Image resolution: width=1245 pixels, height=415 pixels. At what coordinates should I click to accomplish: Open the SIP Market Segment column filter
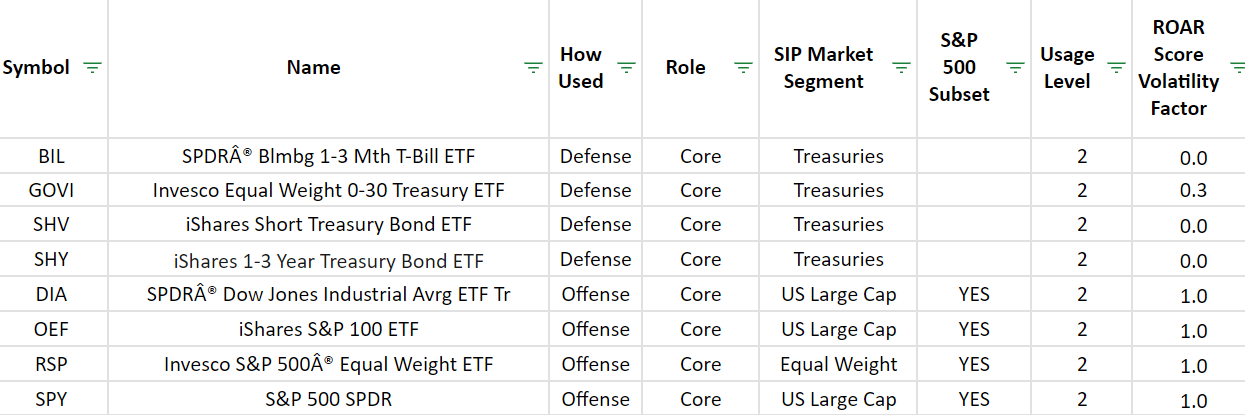click(x=901, y=68)
